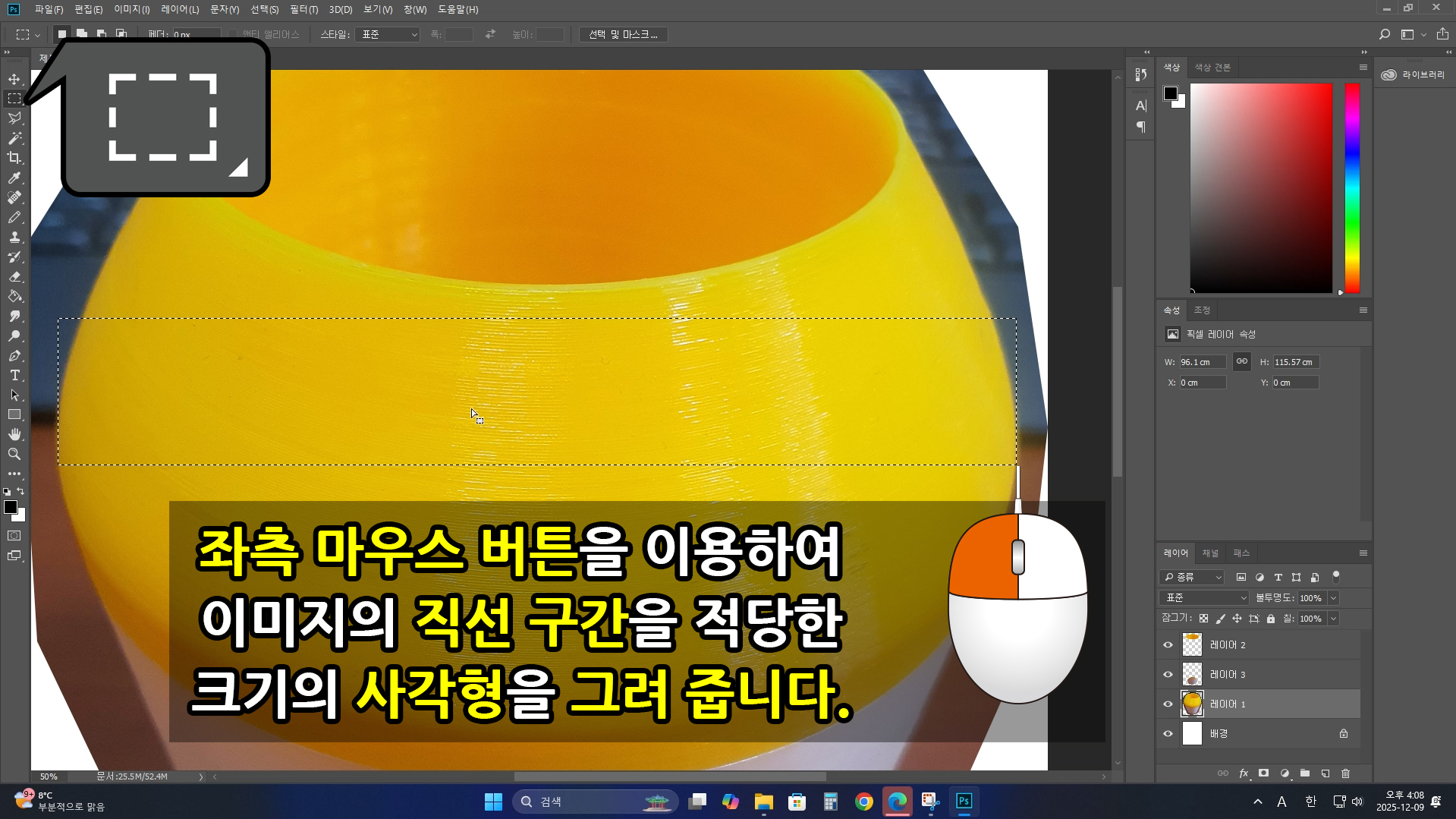
Task: Select the Magic Wand tool
Action: 14,138
